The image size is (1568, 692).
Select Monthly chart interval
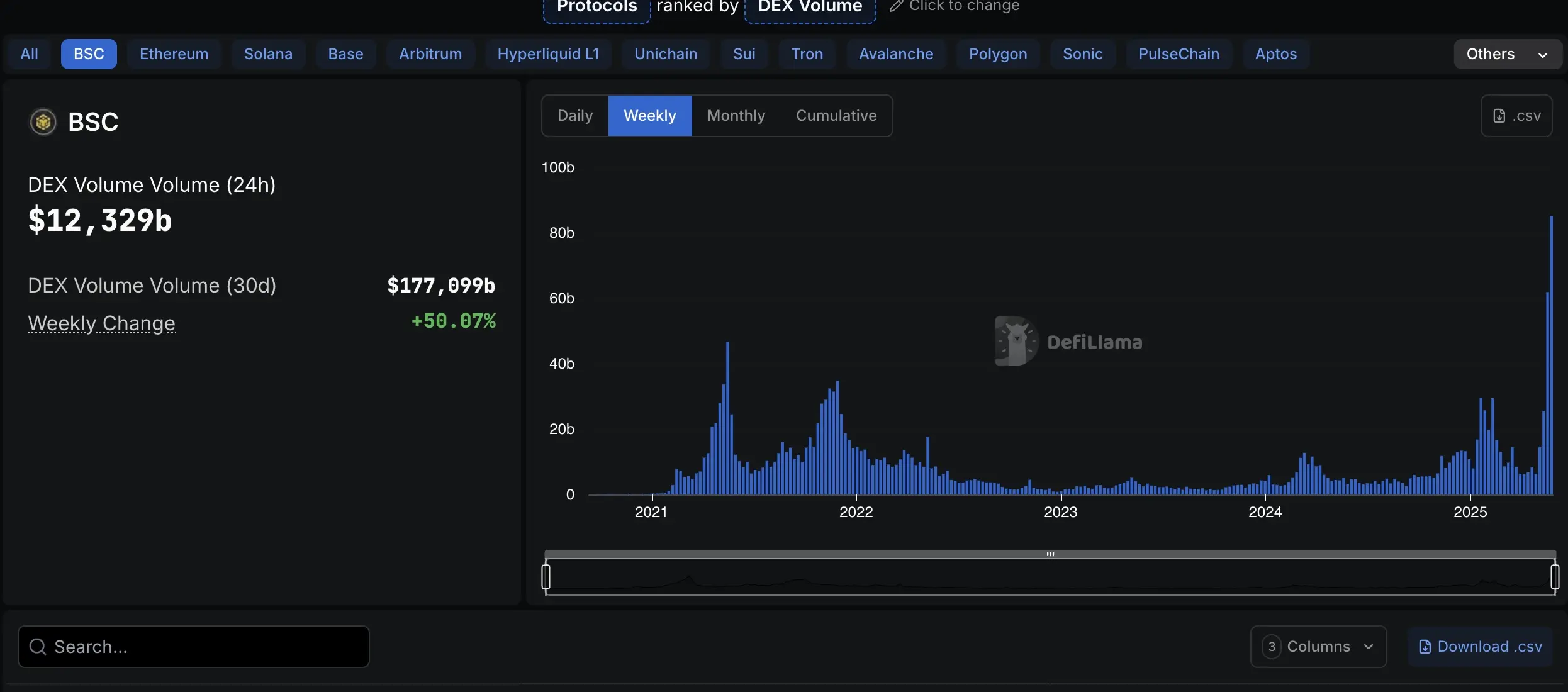pyautogui.click(x=736, y=116)
